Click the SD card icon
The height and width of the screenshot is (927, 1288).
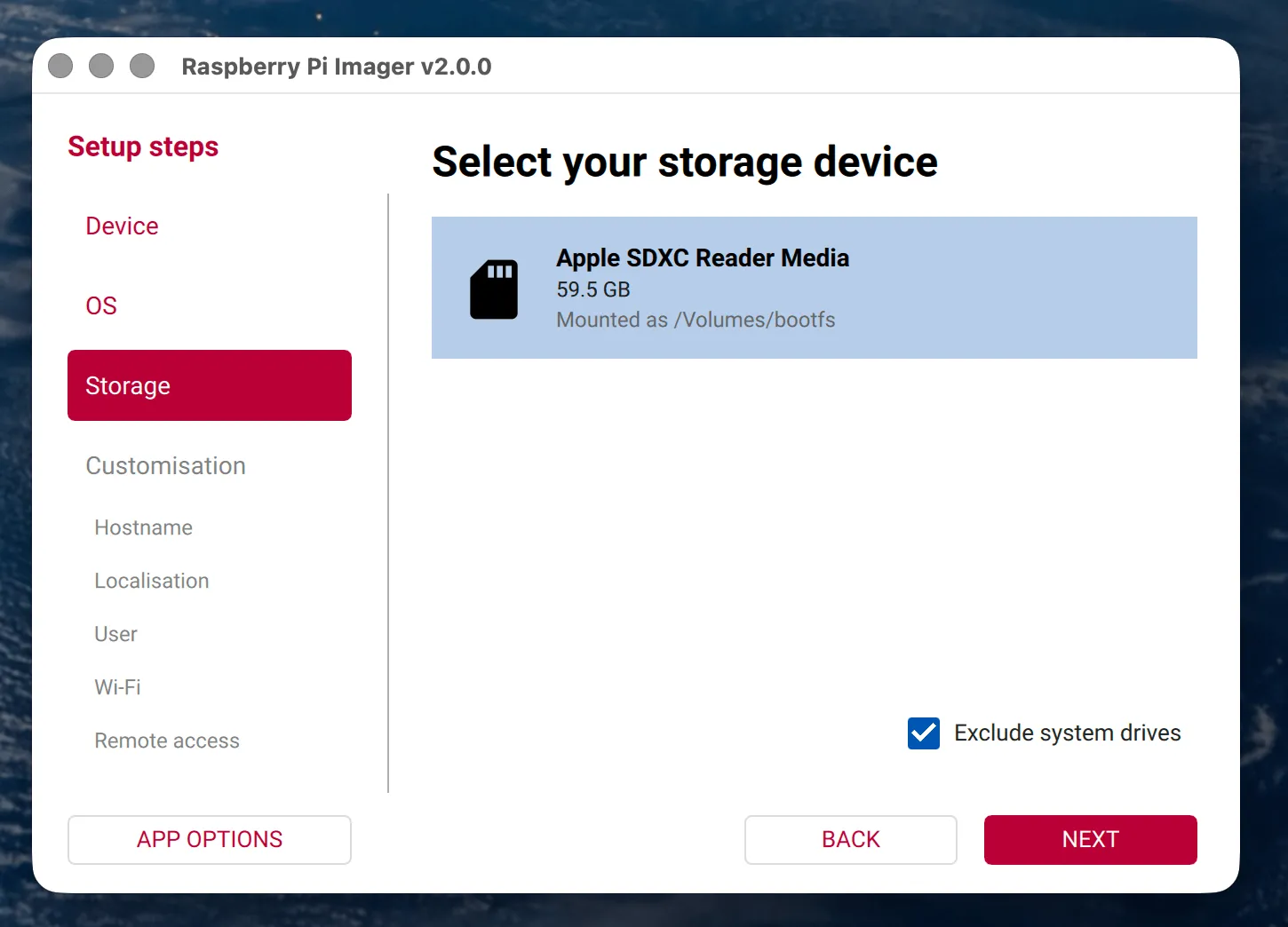[x=494, y=289]
